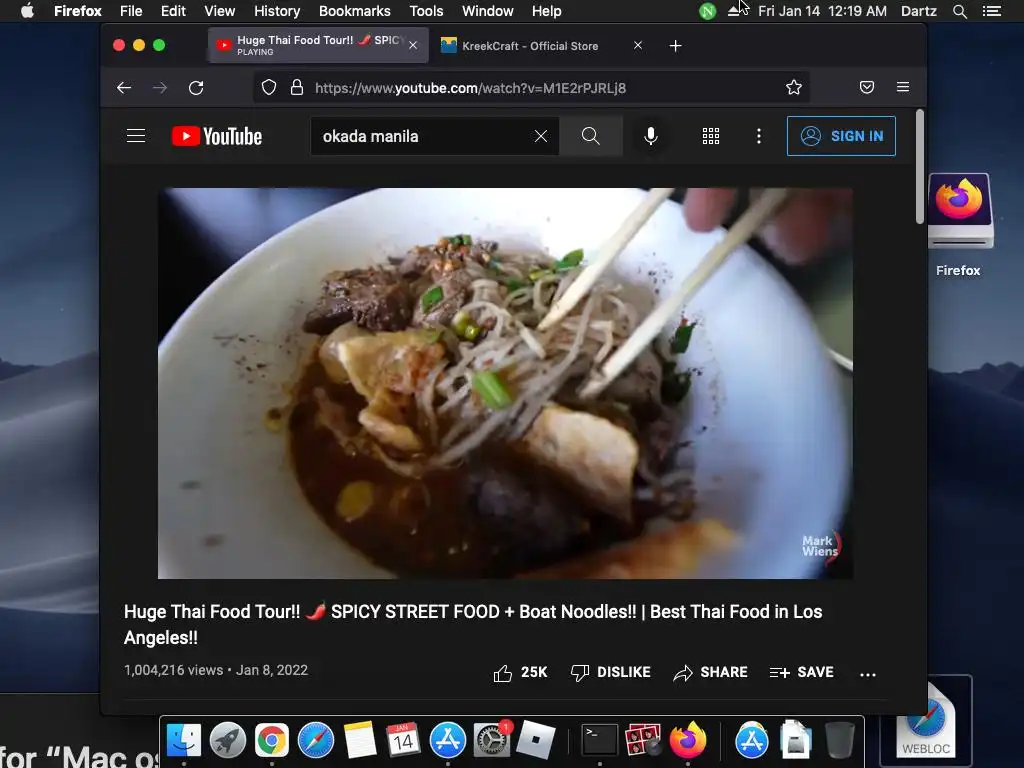The height and width of the screenshot is (768, 1024).
Task: Open Notification Center list icon
Action: [991, 11]
